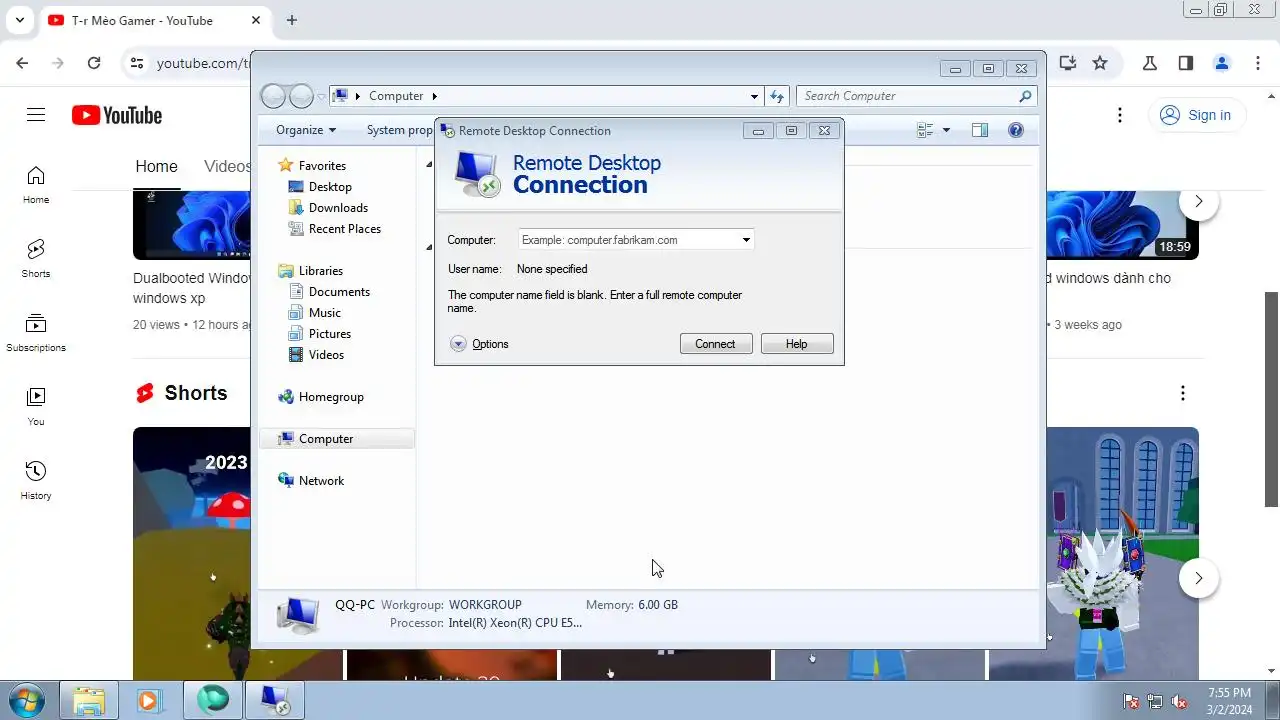Open the Explorer Help question mark icon

click(1016, 130)
